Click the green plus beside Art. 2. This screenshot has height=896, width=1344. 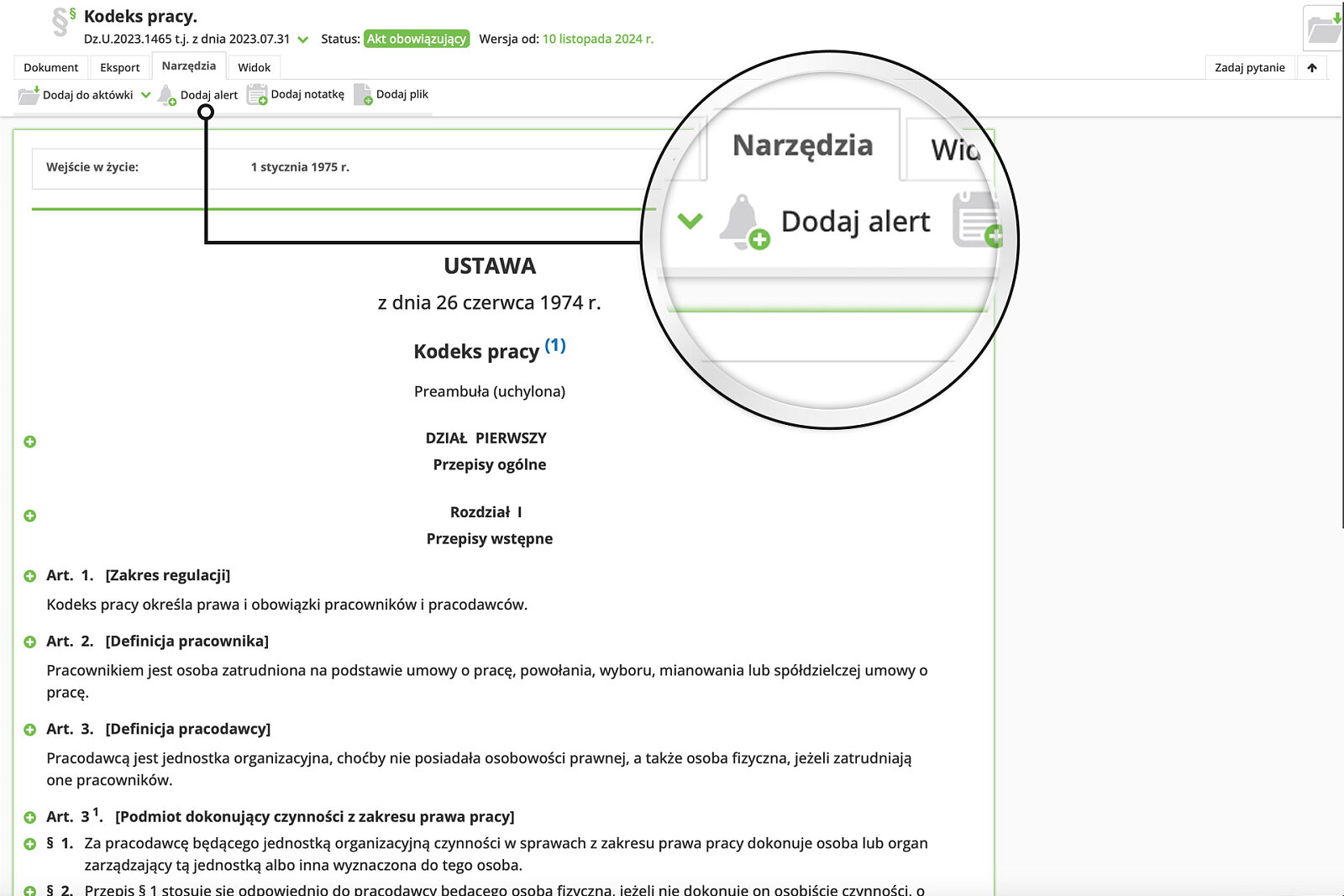[x=30, y=642]
